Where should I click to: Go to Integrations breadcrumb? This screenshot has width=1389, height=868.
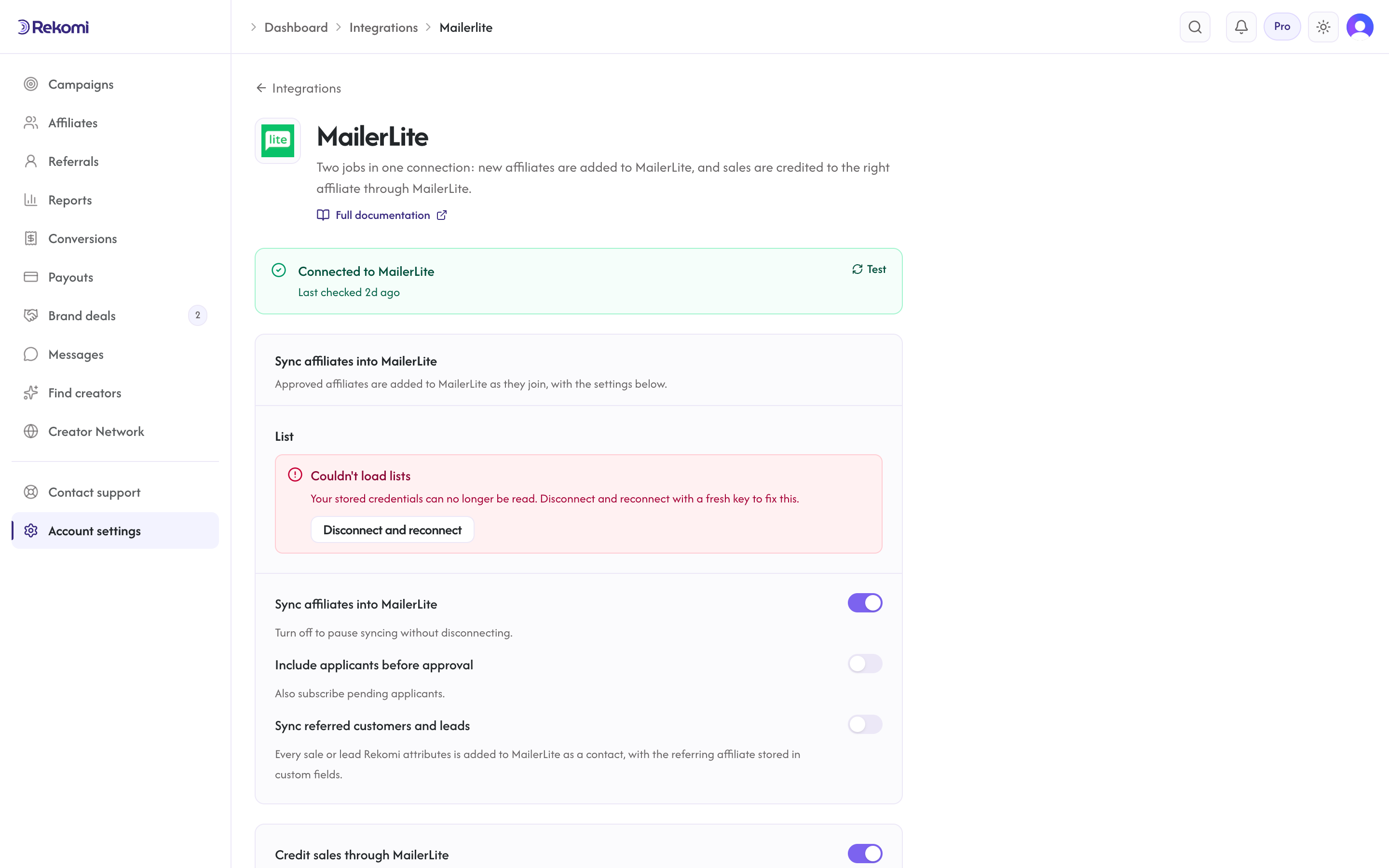(x=383, y=27)
